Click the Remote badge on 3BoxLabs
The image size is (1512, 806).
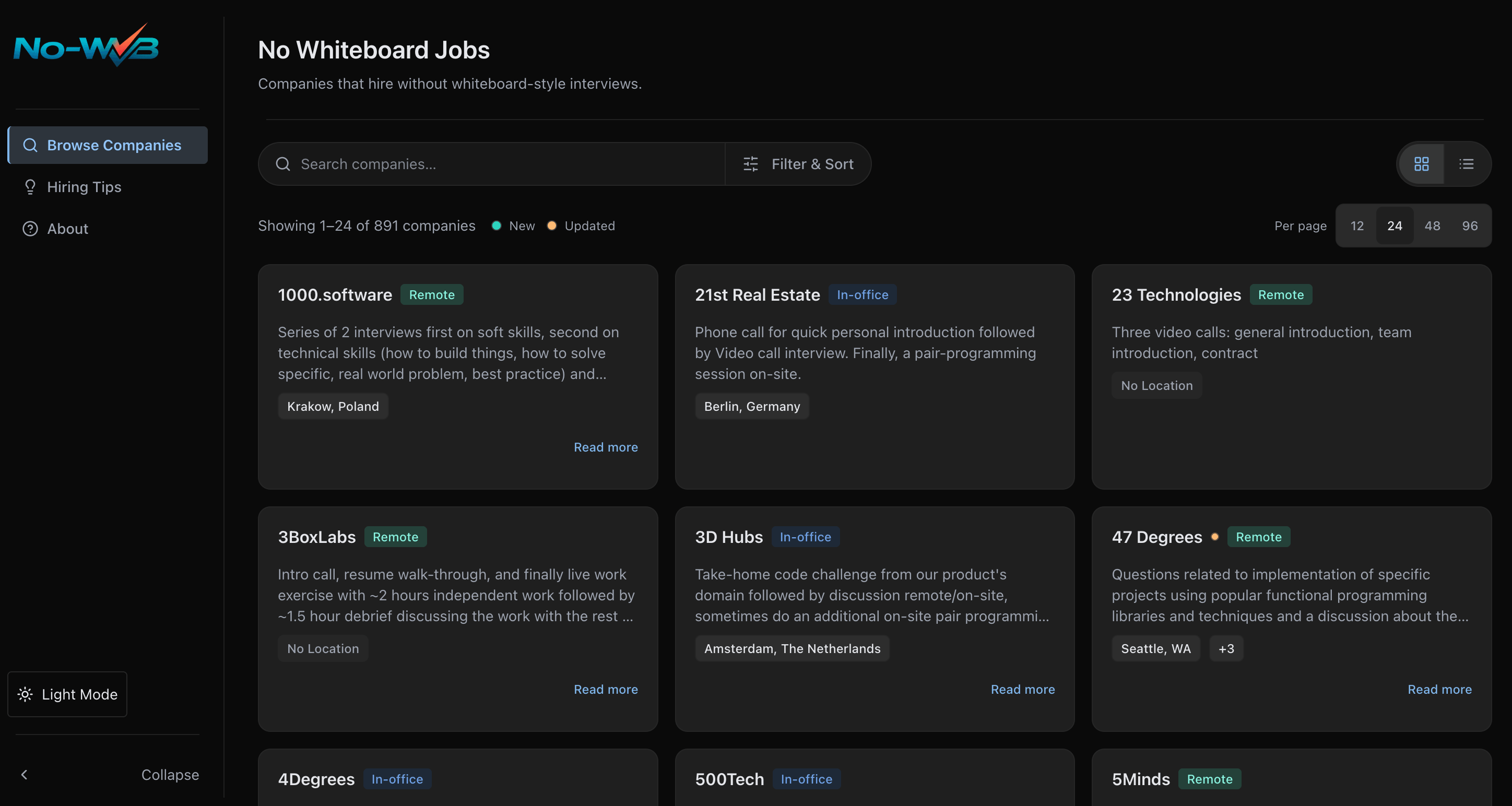[395, 537]
